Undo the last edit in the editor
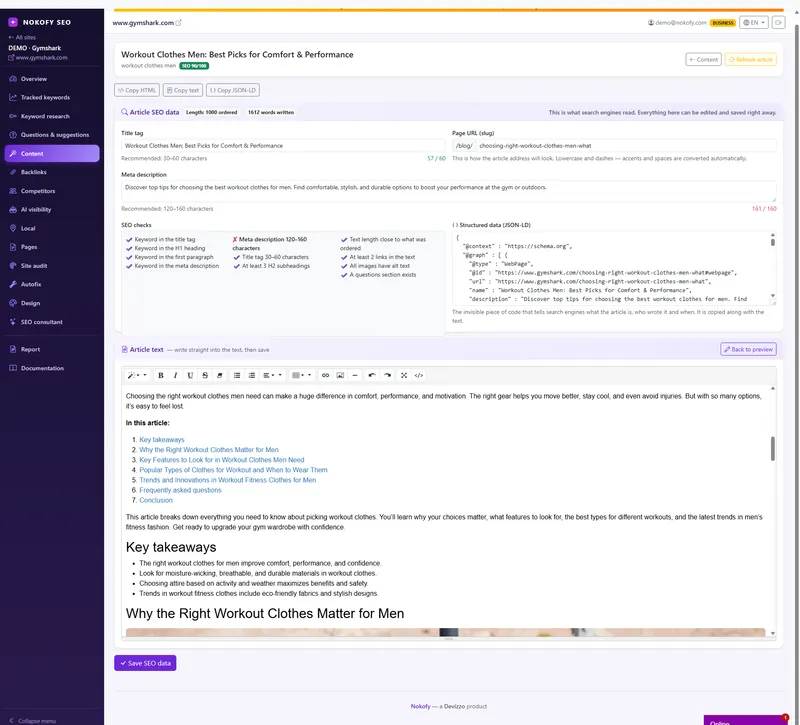This screenshot has width=800, height=725. [372, 376]
